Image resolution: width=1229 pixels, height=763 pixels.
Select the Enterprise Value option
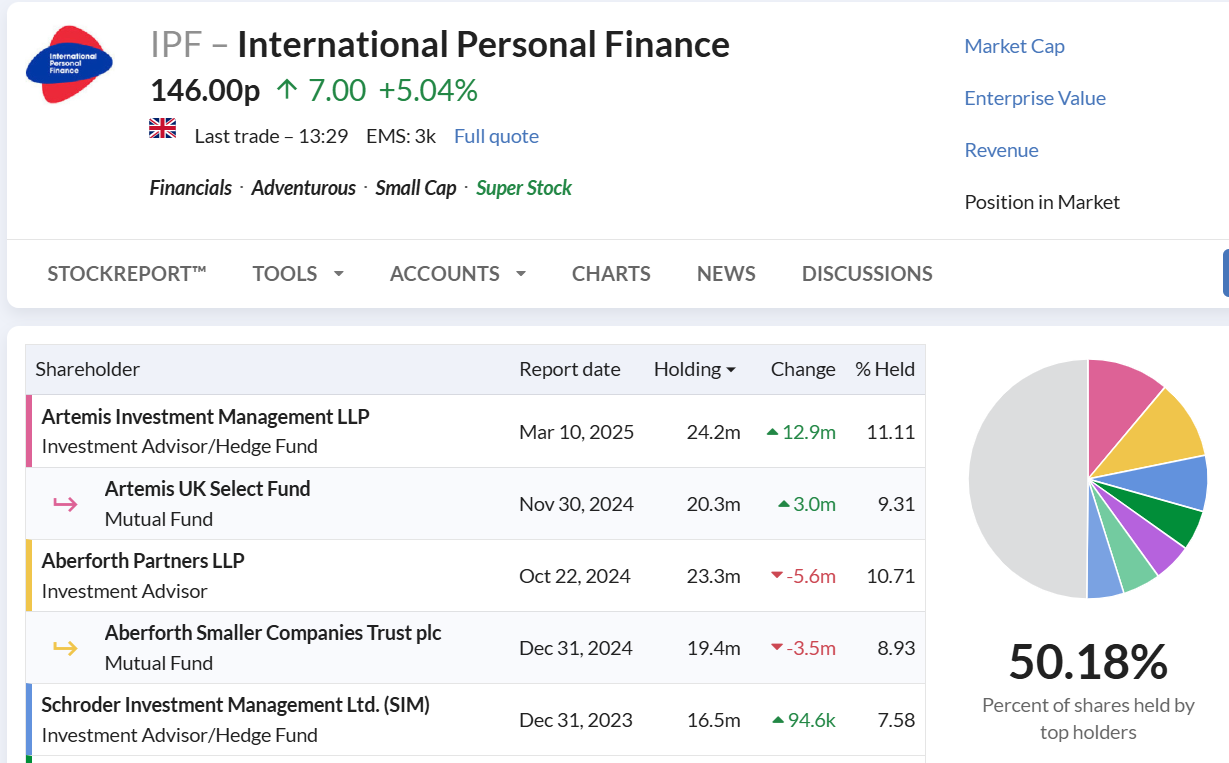point(1035,98)
